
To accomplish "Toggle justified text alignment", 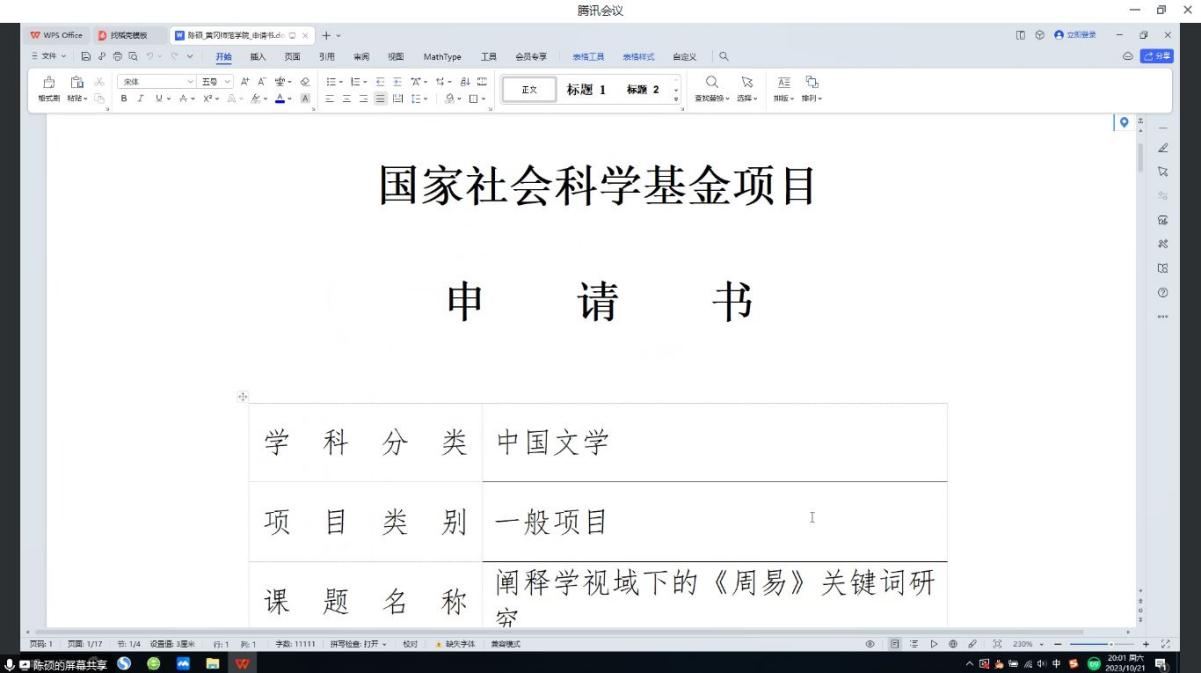I will coord(380,99).
